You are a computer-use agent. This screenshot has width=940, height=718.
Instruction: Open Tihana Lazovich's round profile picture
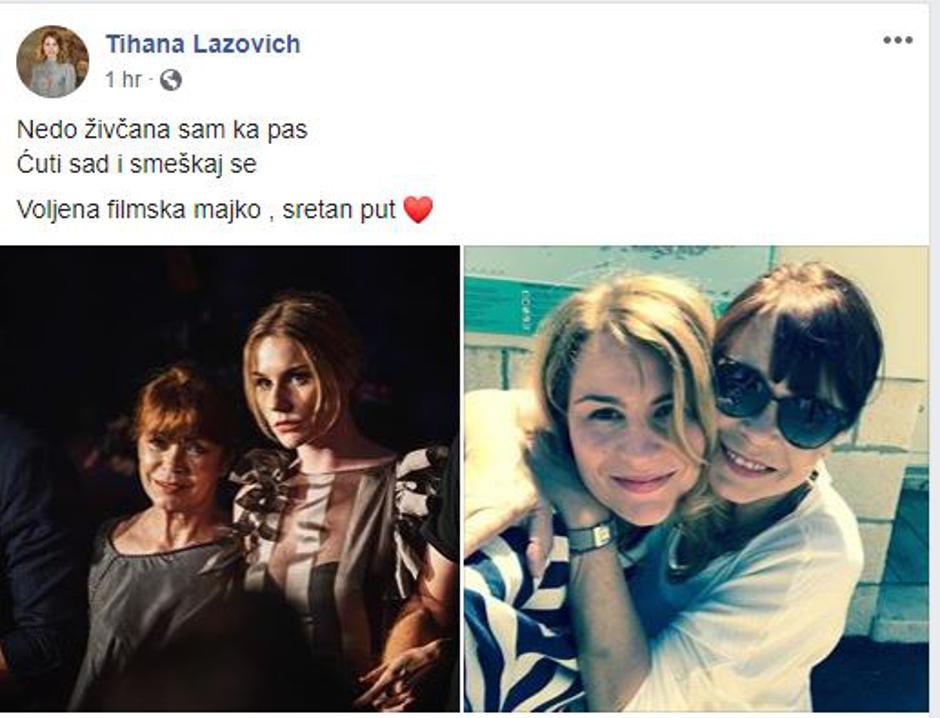click(53, 61)
